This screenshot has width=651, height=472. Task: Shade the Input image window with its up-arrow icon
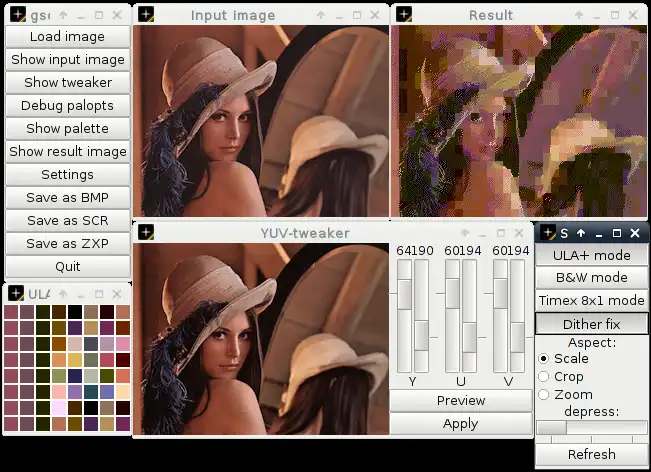(x=321, y=15)
